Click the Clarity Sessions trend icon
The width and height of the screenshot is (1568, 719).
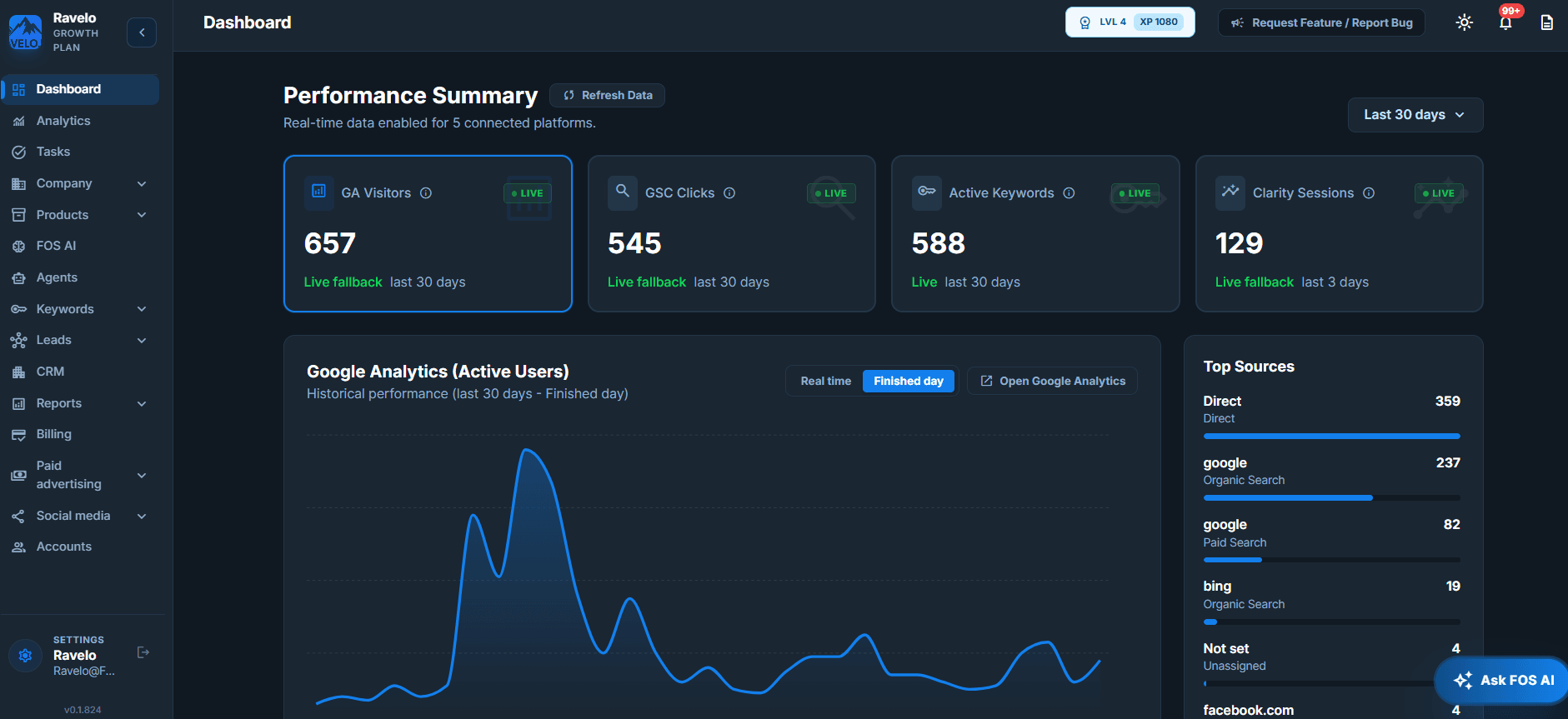point(1230,192)
